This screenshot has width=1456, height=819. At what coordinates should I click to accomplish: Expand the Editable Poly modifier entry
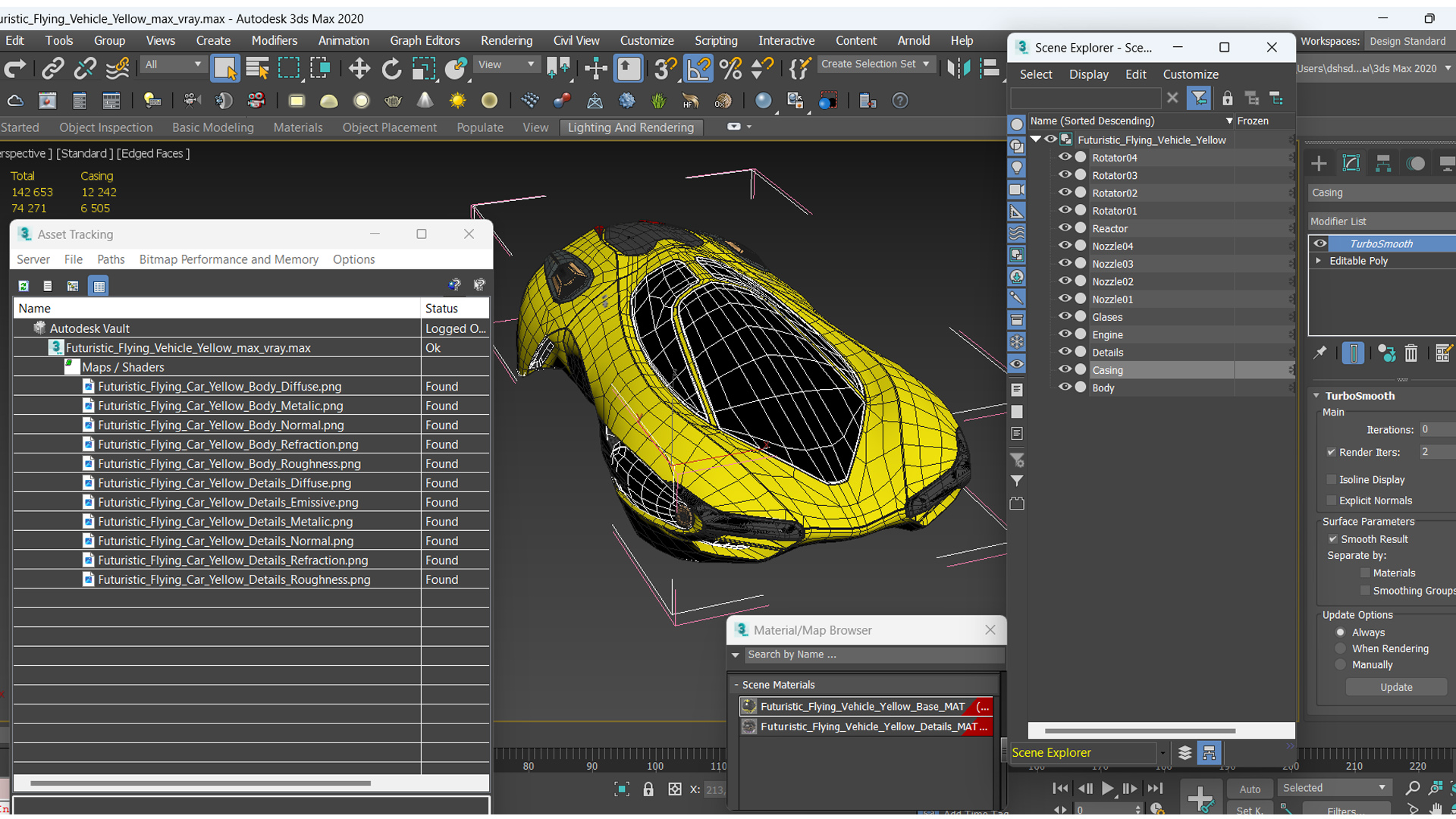pos(1318,261)
